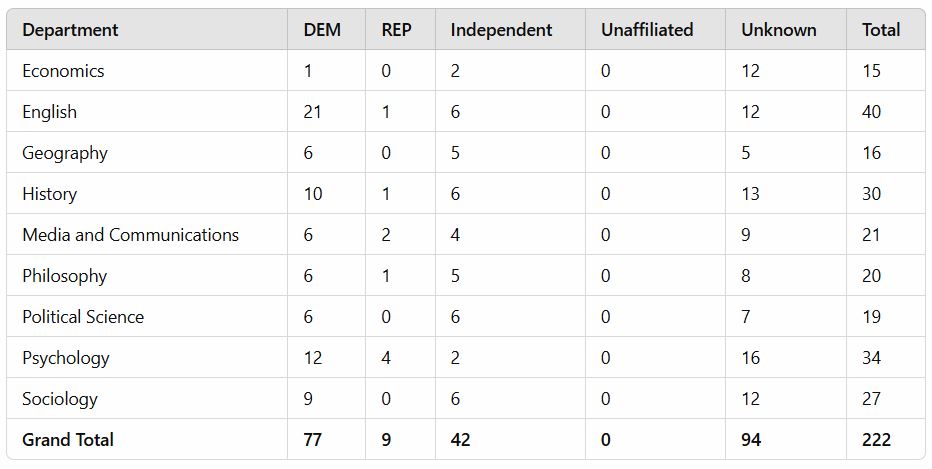Select the Media and Communications cell
The width and height of the screenshot is (932, 469).
click(131, 235)
